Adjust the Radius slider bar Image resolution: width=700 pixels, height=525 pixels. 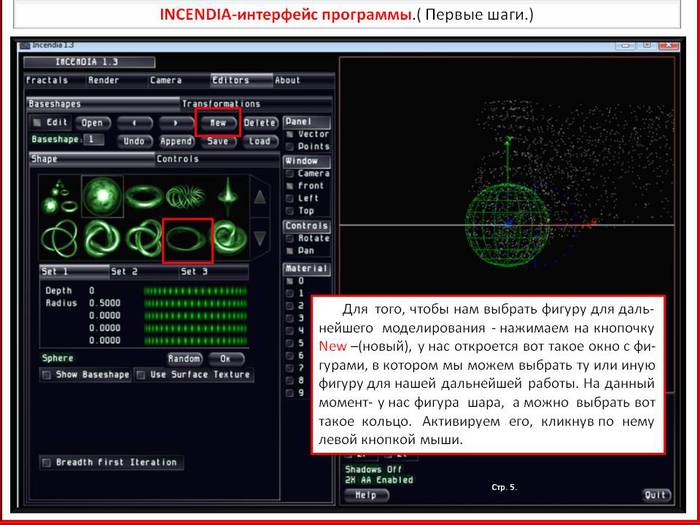click(x=196, y=304)
